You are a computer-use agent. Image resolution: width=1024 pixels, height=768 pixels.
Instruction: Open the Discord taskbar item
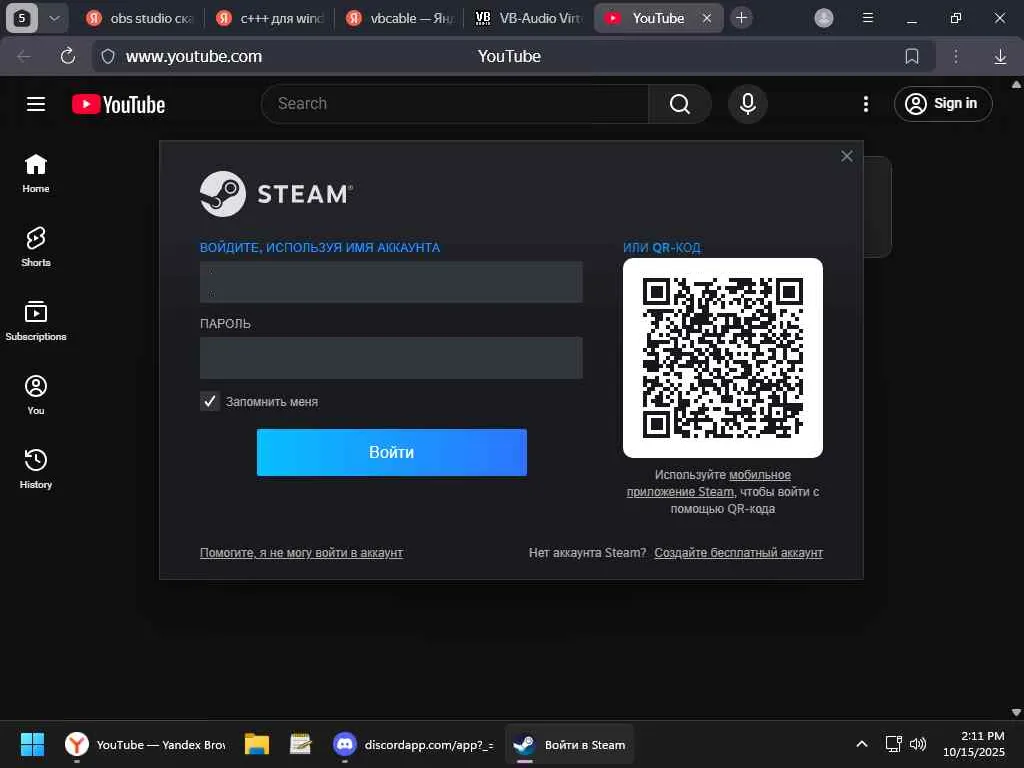point(413,744)
